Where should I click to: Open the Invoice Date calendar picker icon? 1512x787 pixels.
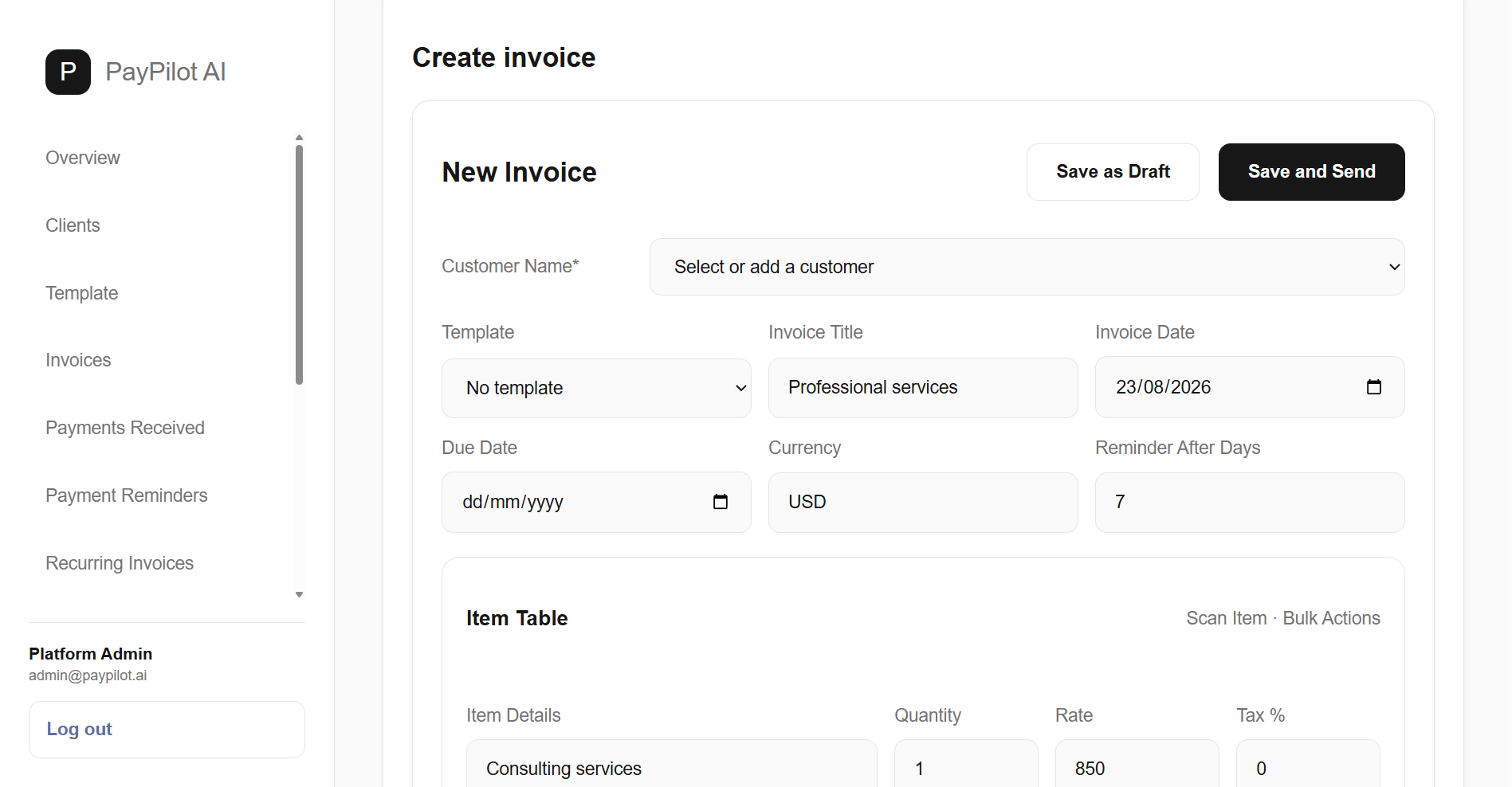click(x=1373, y=387)
